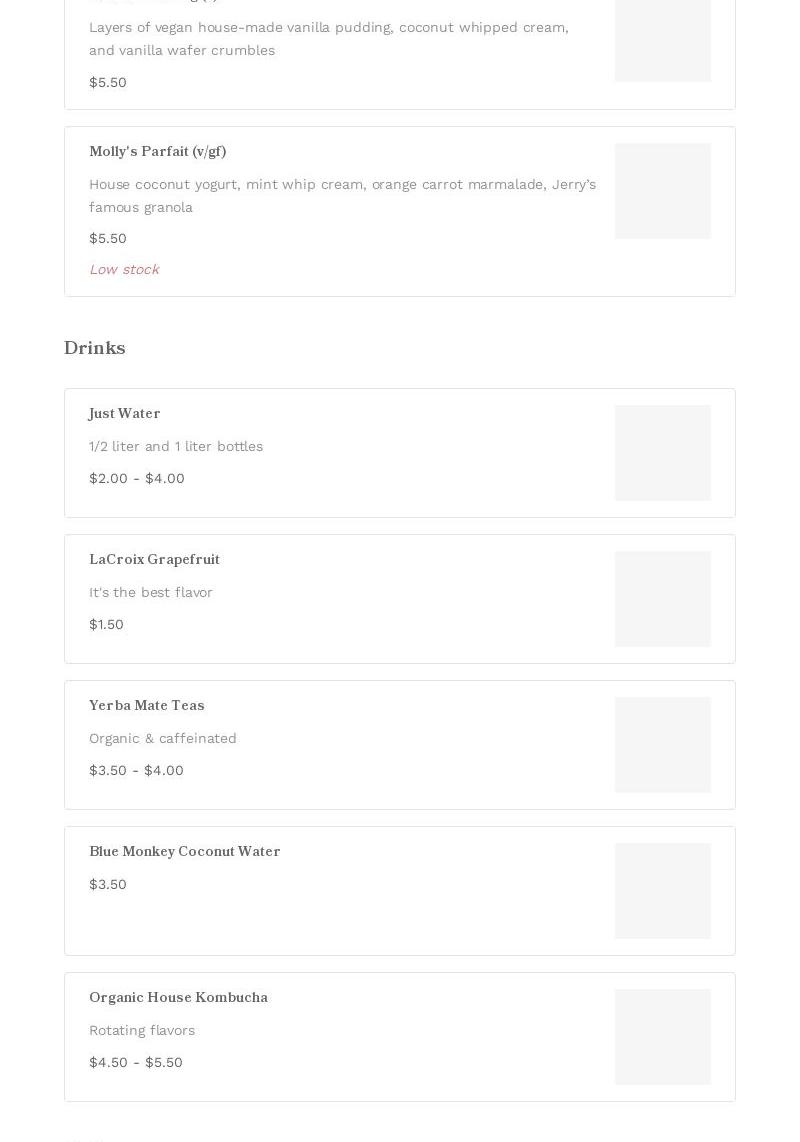Click Organic House Kombucha thumbnail
Image resolution: width=800 pixels, height=1142 pixels.
point(662,1037)
